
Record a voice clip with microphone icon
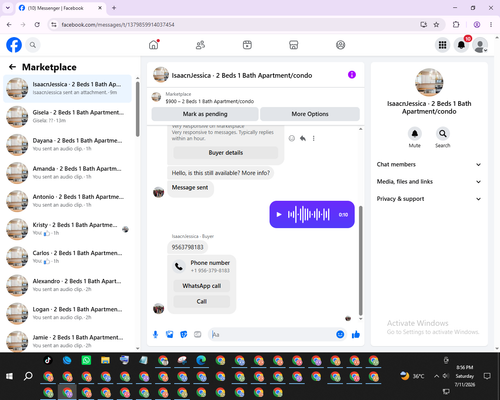155,334
